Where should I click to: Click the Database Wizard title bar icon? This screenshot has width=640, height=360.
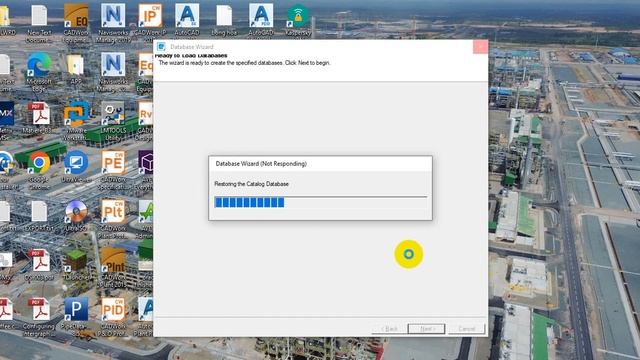coord(161,47)
